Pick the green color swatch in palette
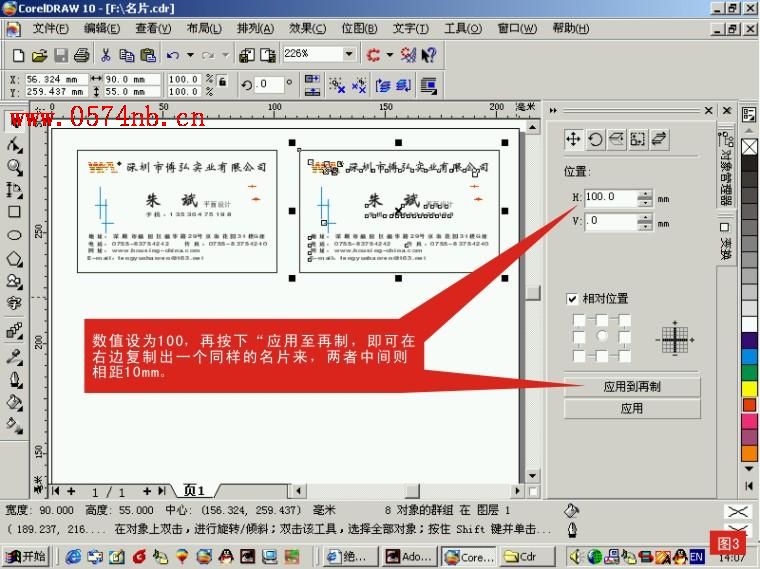The image size is (760, 569). click(749, 373)
